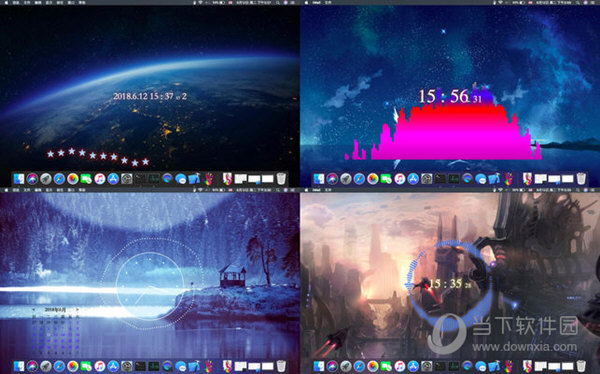Select the analog circular clock on snowy lake

tap(151, 286)
